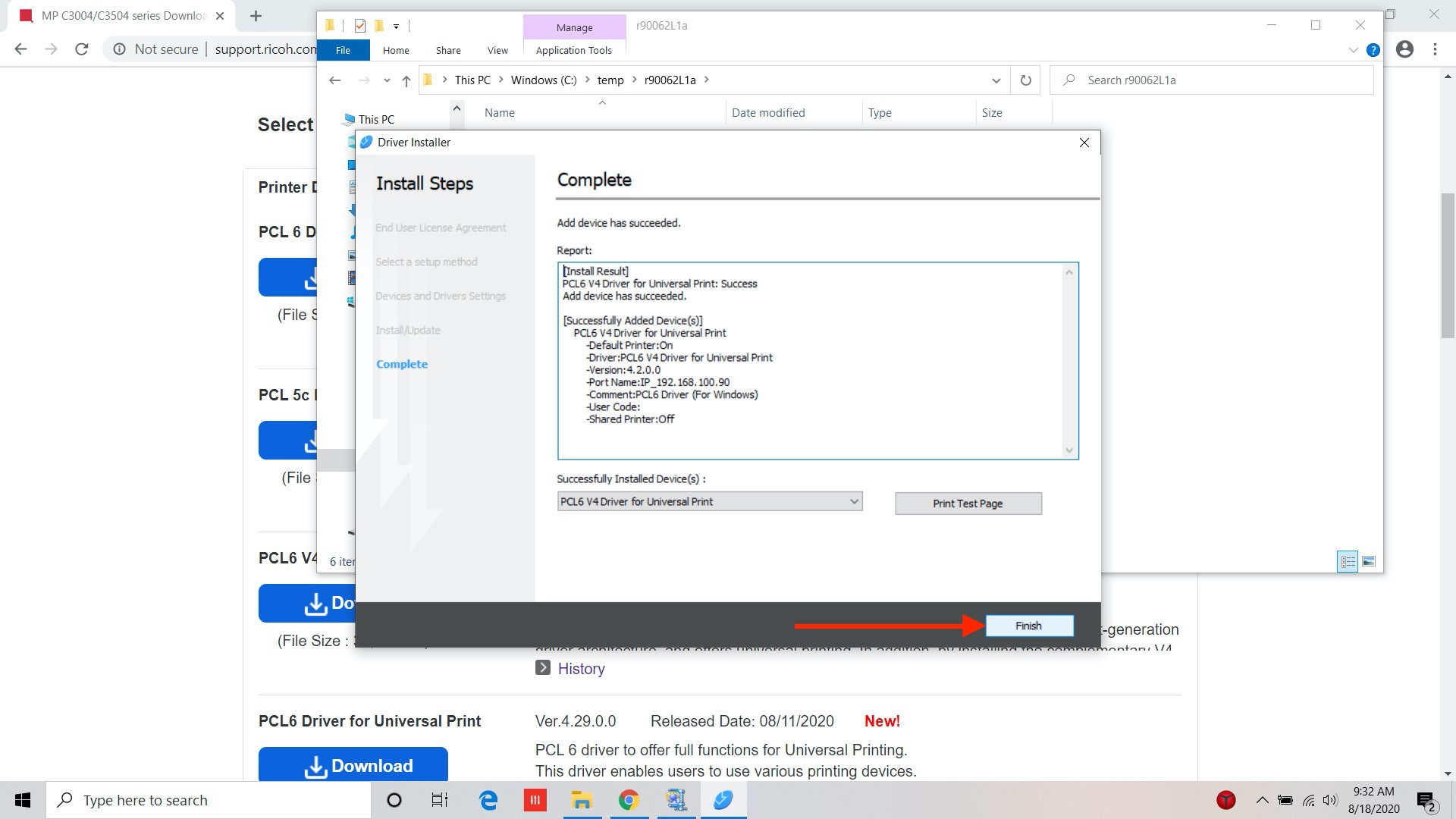Open the History link on the Ricoh page
This screenshot has width=1456, height=819.
click(x=581, y=669)
